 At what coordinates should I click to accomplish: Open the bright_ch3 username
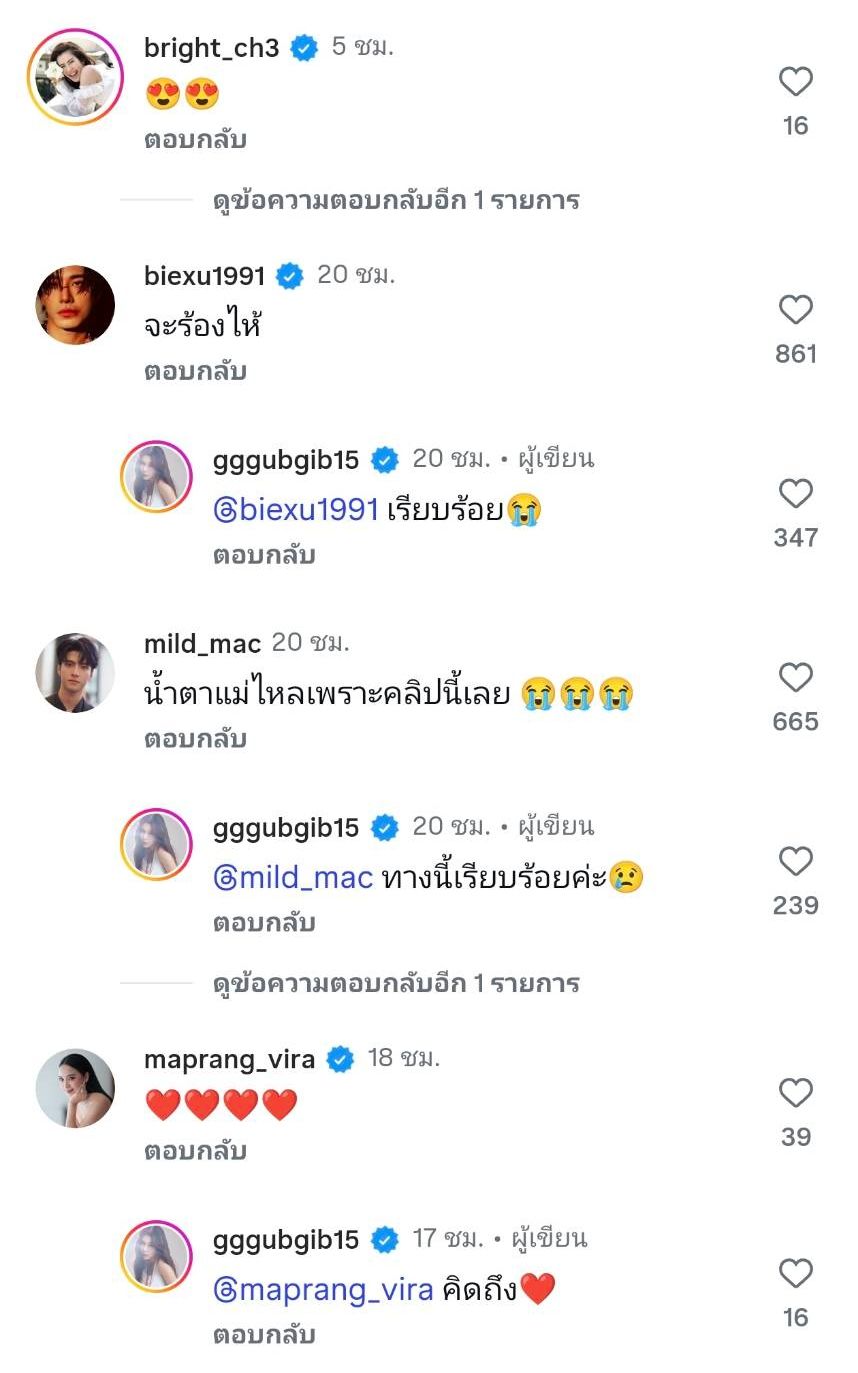(x=211, y=48)
